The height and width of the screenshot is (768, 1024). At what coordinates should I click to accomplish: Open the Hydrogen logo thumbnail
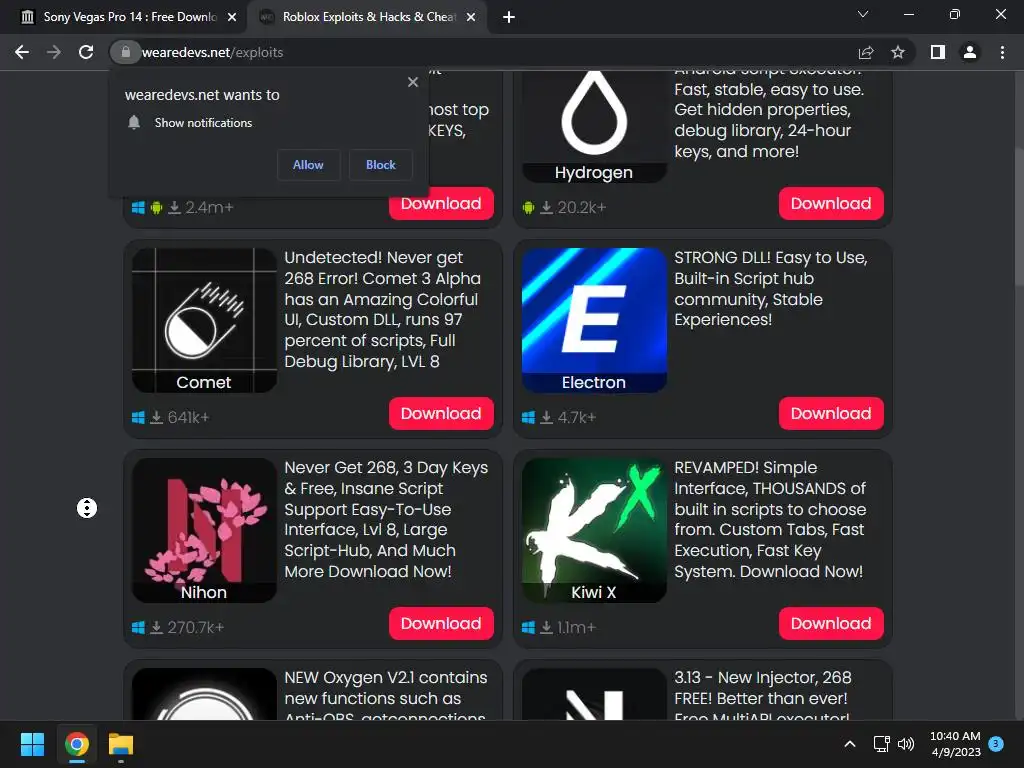click(x=594, y=127)
